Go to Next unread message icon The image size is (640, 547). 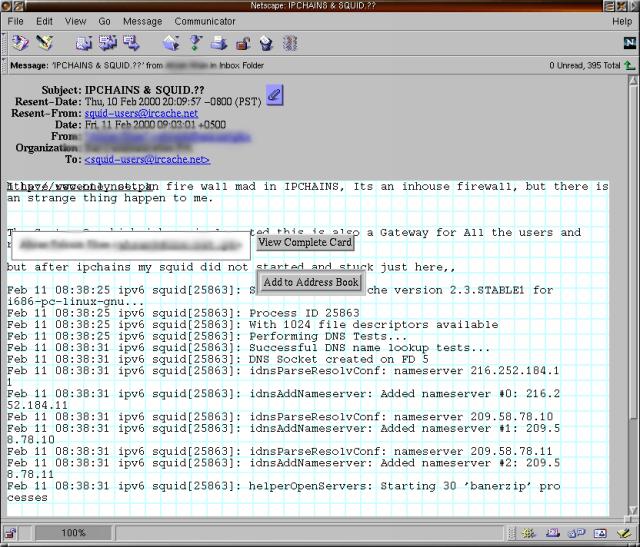[x=196, y=43]
